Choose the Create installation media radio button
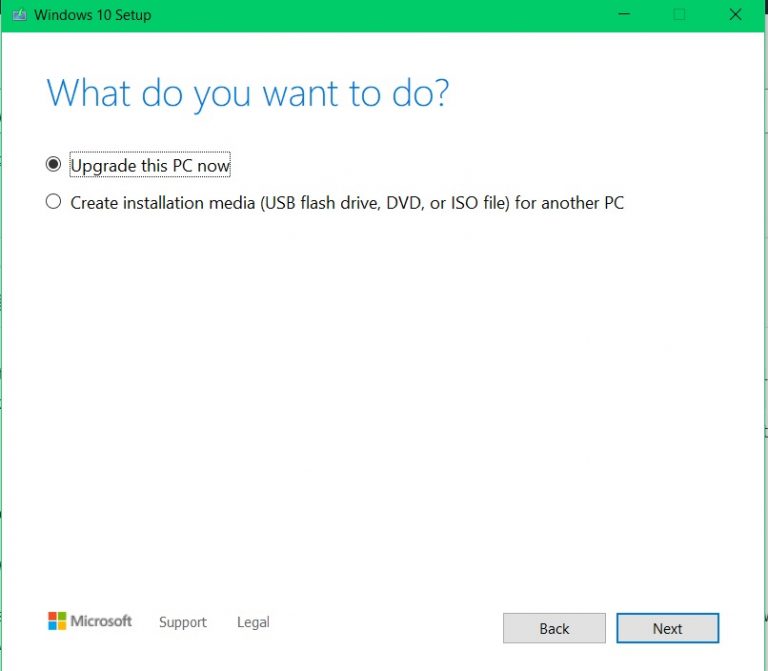 click(x=54, y=202)
